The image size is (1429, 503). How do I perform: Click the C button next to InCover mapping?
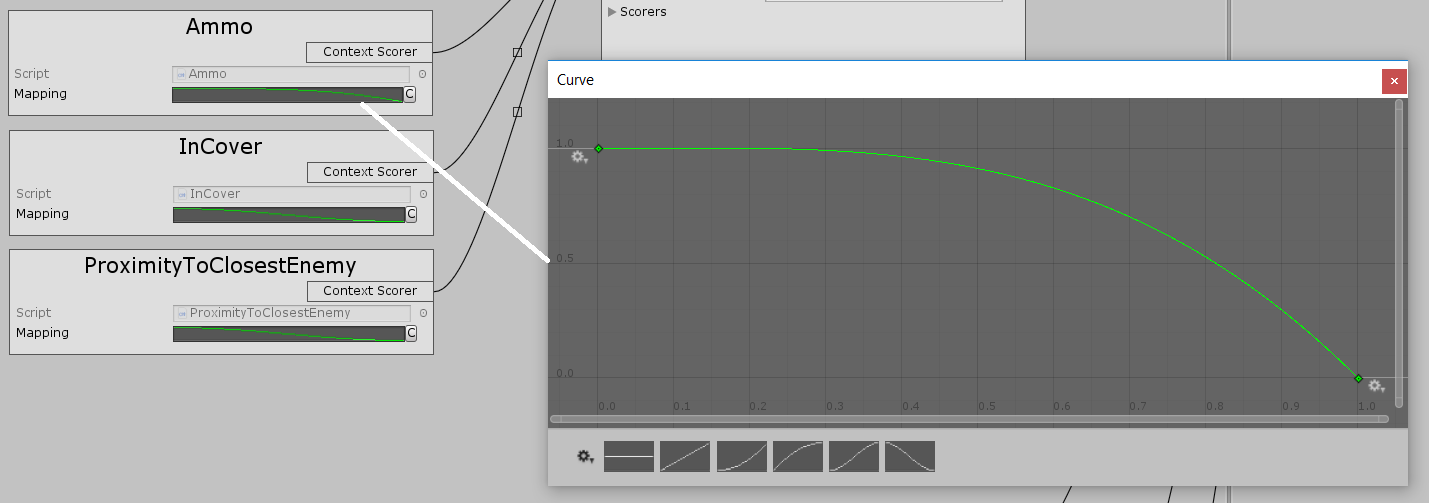click(410, 215)
